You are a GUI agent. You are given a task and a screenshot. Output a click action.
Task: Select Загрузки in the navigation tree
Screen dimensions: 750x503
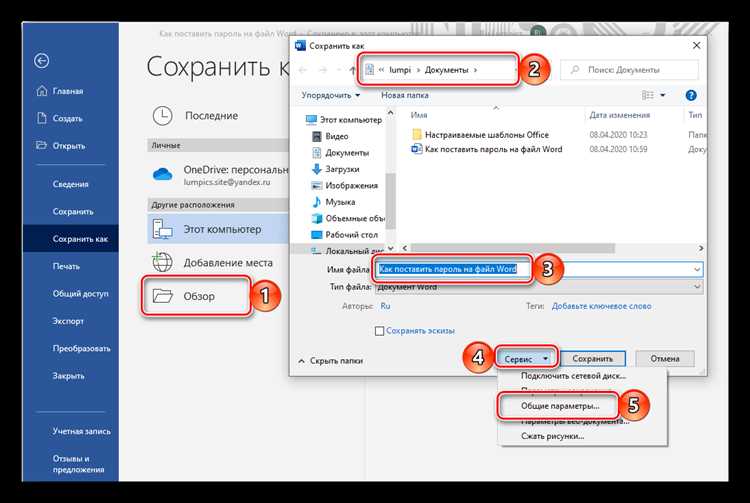click(335, 169)
